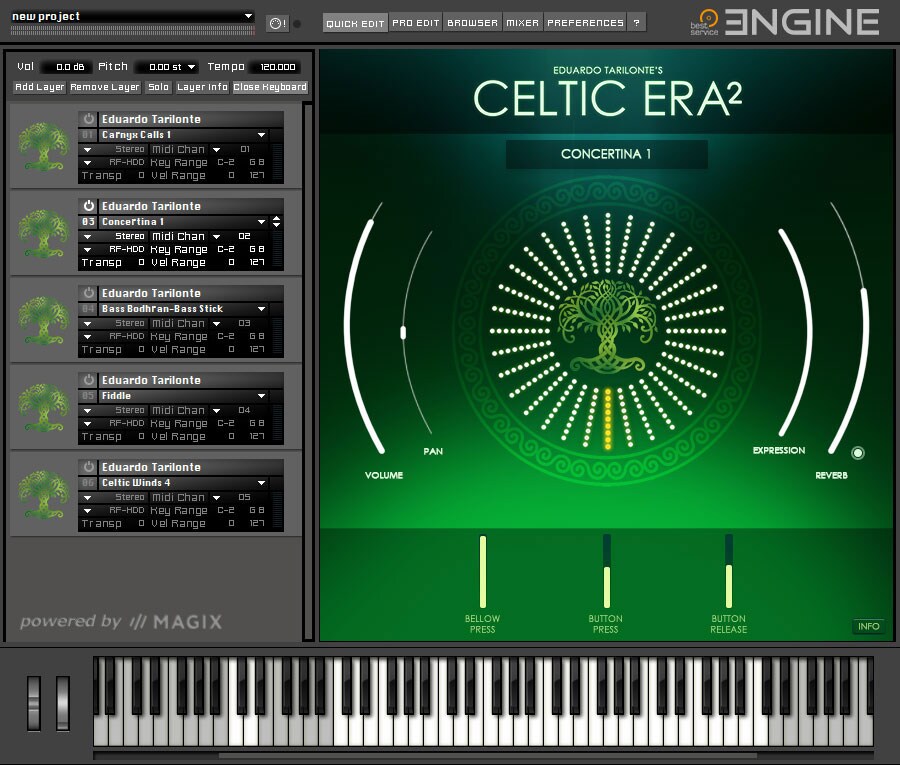The width and height of the screenshot is (900, 765).
Task: Open the new project dropdown
Action: click(x=249, y=16)
